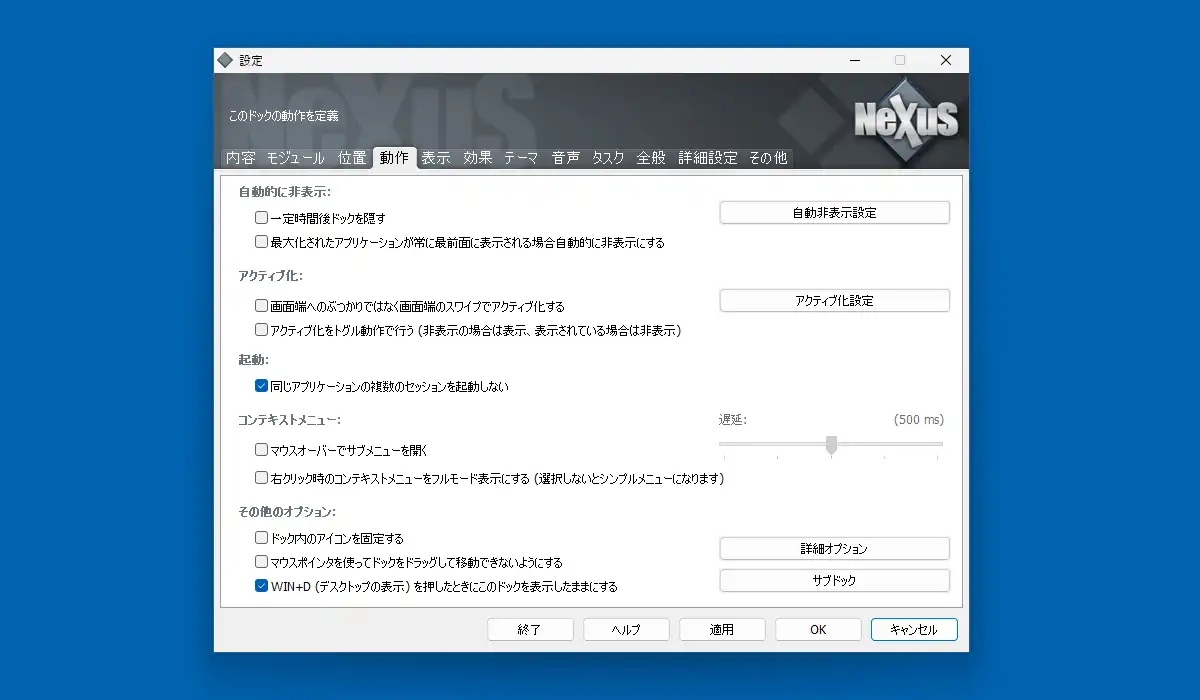The image size is (1200, 700).
Task: Click the 適用 button
Action: pos(722,630)
